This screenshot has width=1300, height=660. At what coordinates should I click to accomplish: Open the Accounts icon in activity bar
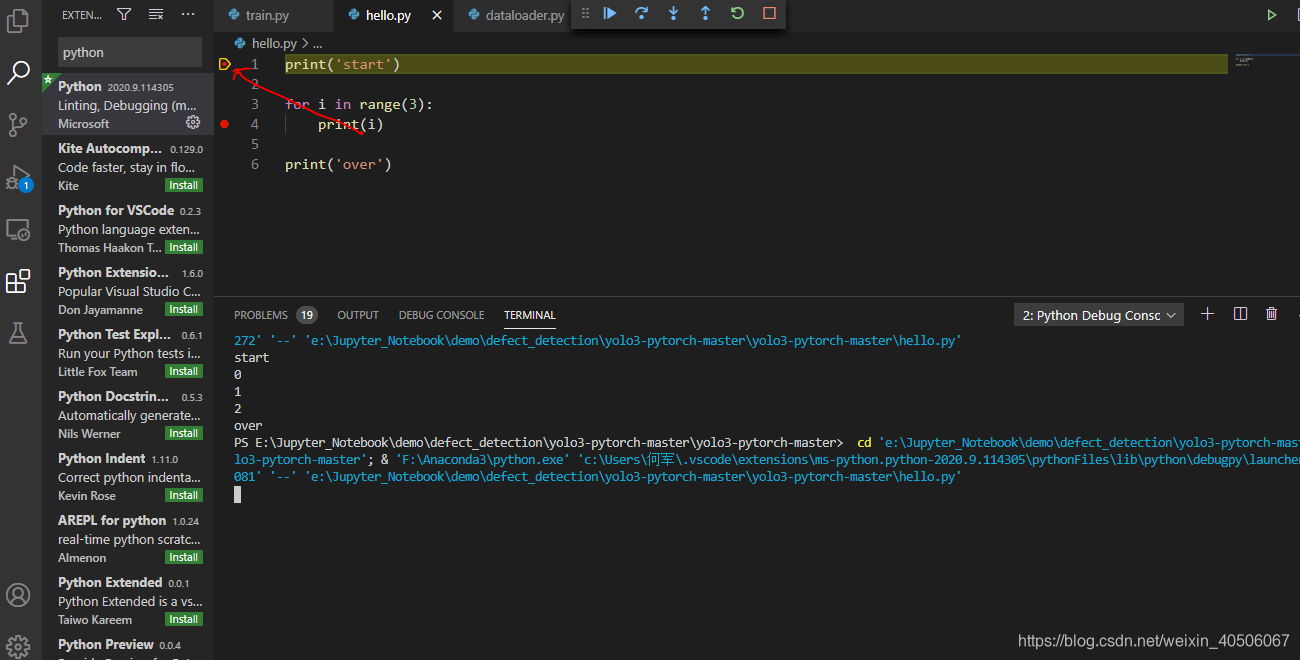coord(18,595)
